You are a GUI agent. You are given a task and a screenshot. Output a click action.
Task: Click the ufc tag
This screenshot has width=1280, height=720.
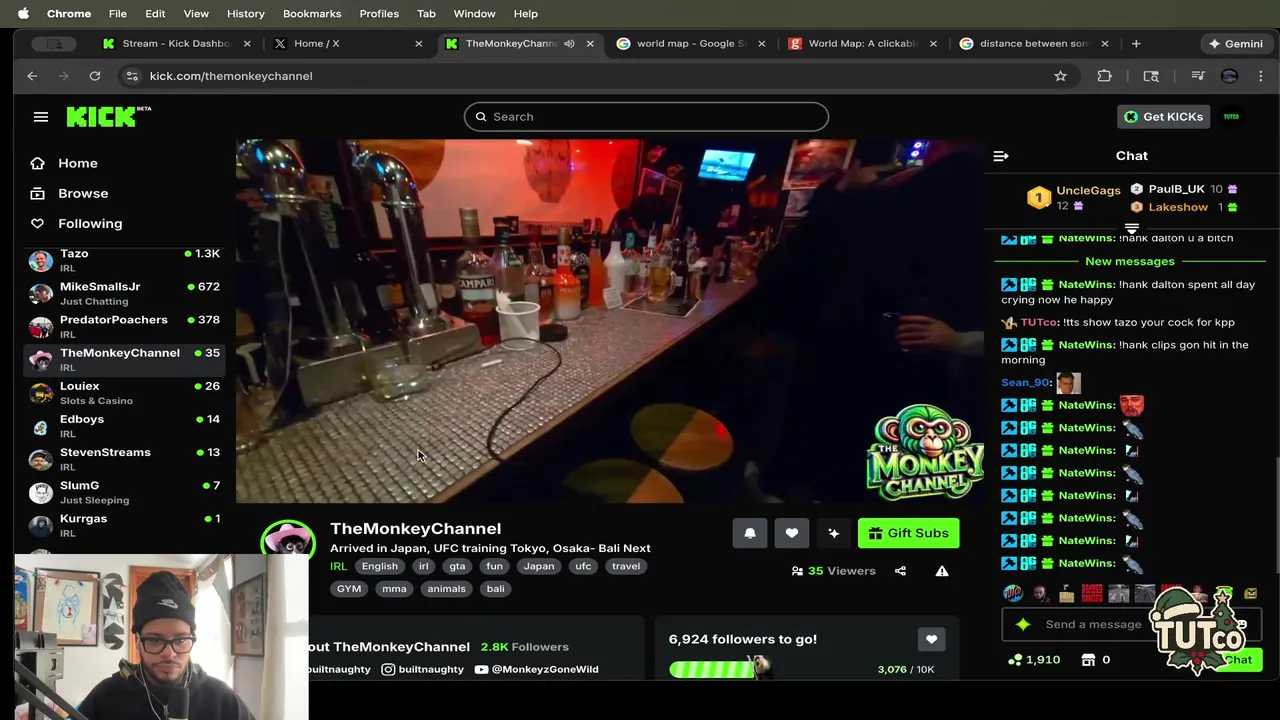583,566
